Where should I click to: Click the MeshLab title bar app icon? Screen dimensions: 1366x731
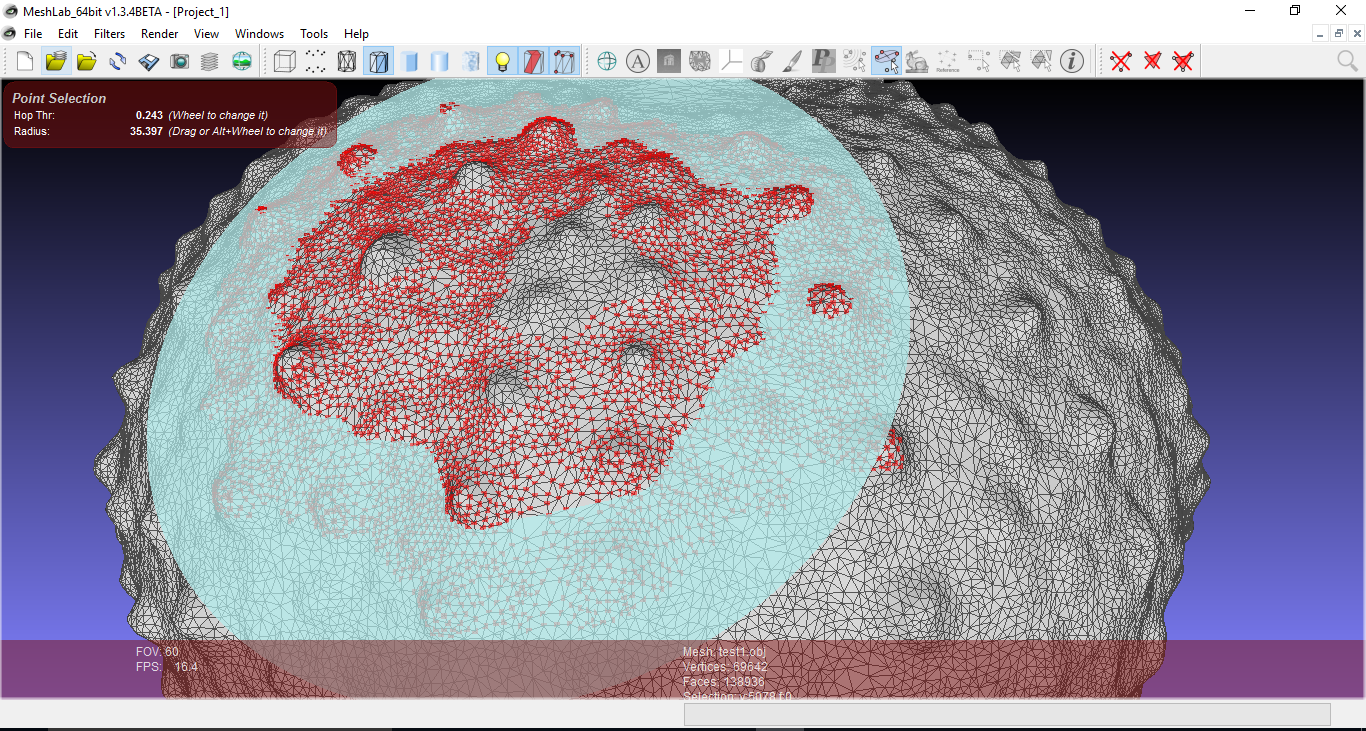(11, 10)
